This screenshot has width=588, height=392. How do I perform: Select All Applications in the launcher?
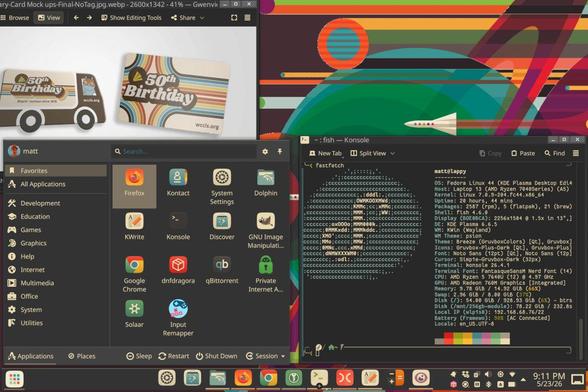click(56, 184)
